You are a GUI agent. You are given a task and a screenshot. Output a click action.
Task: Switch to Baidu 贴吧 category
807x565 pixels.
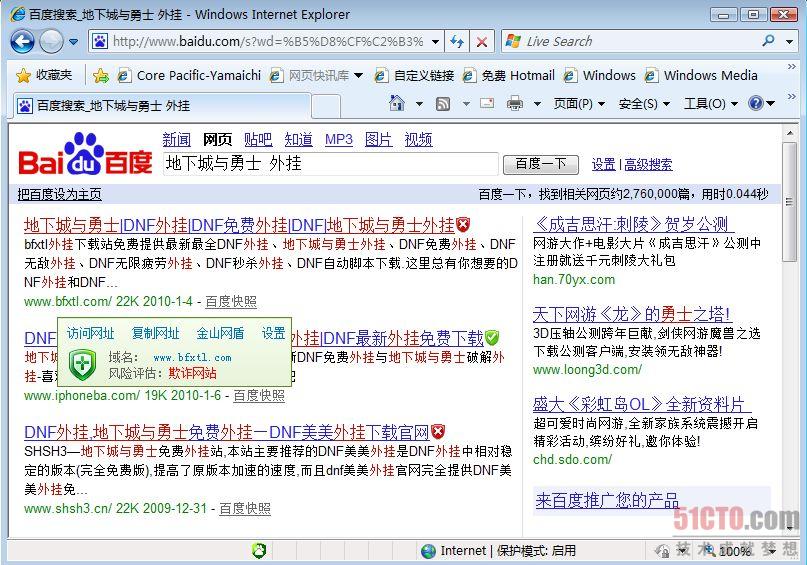(258, 139)
